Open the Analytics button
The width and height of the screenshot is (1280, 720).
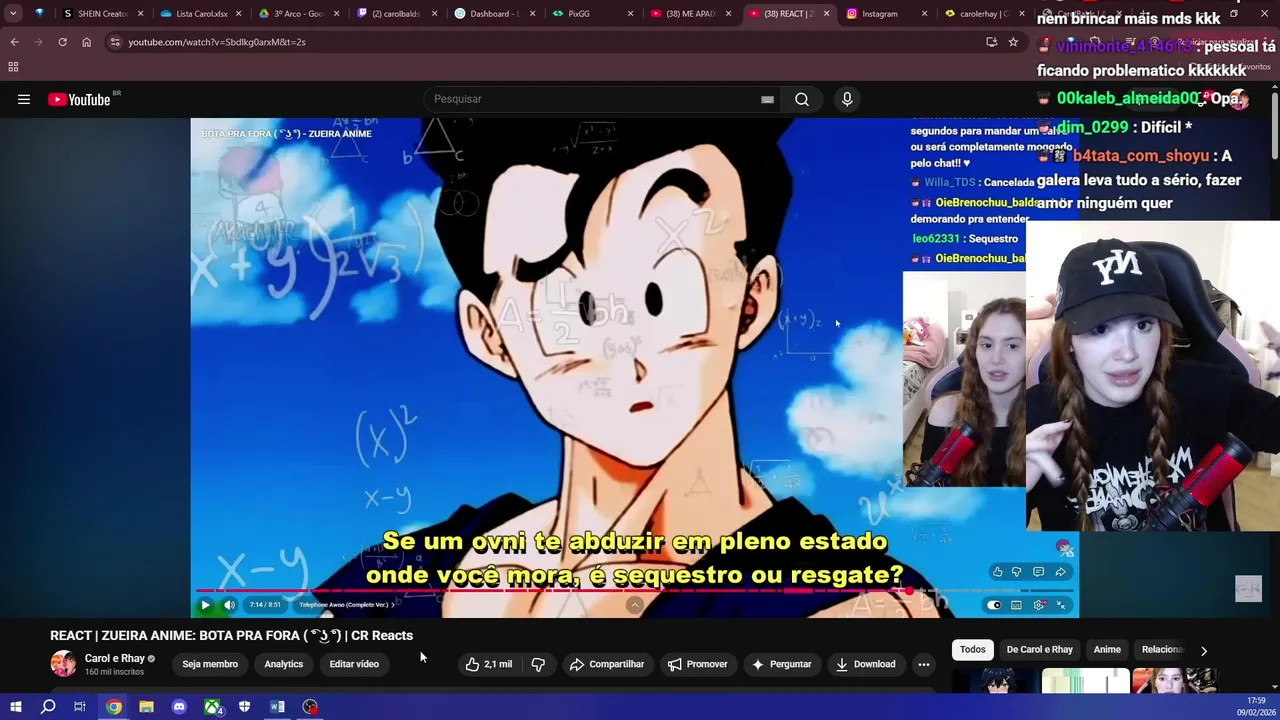coord(284,664)
